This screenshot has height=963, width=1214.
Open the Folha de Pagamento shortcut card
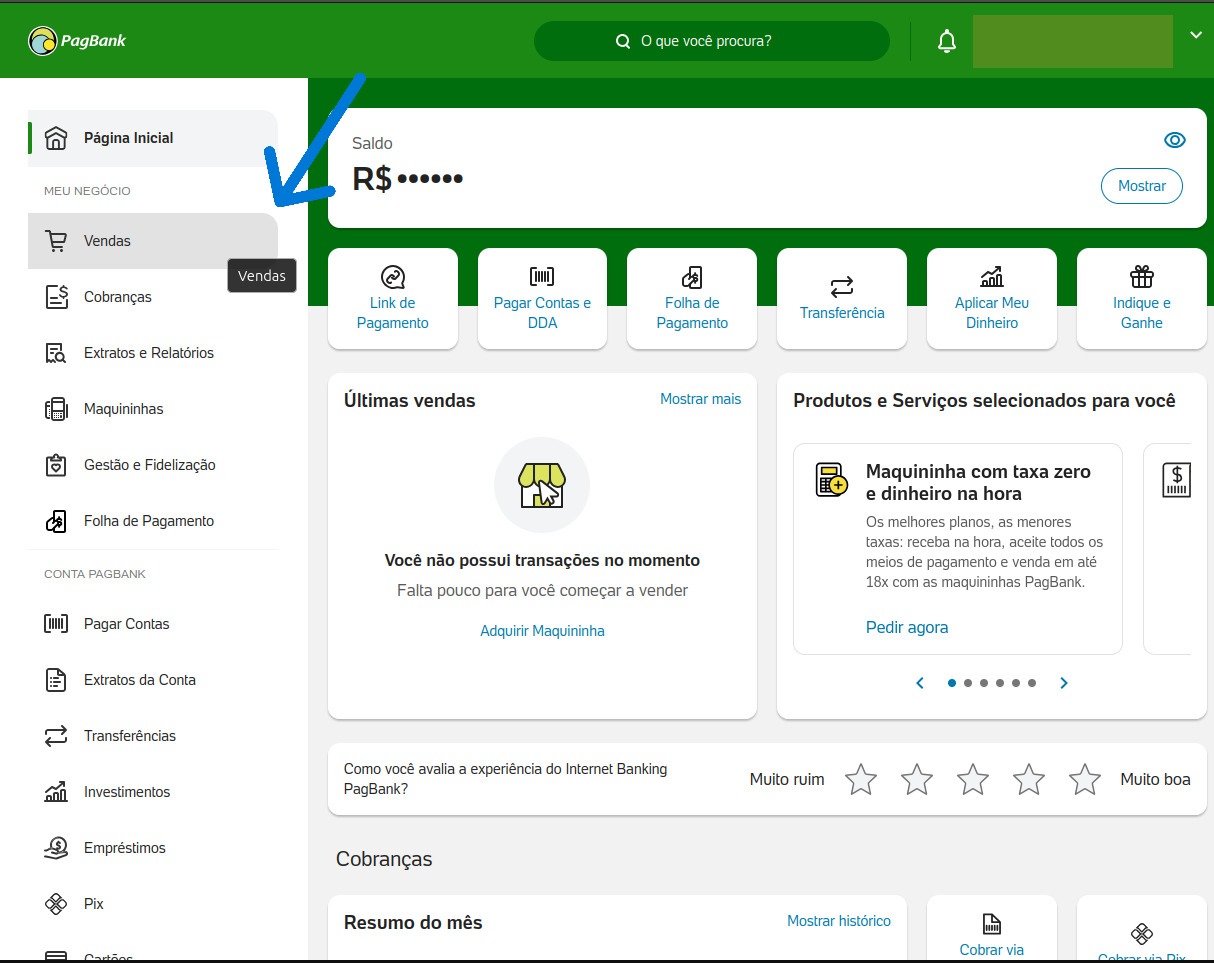692,299
